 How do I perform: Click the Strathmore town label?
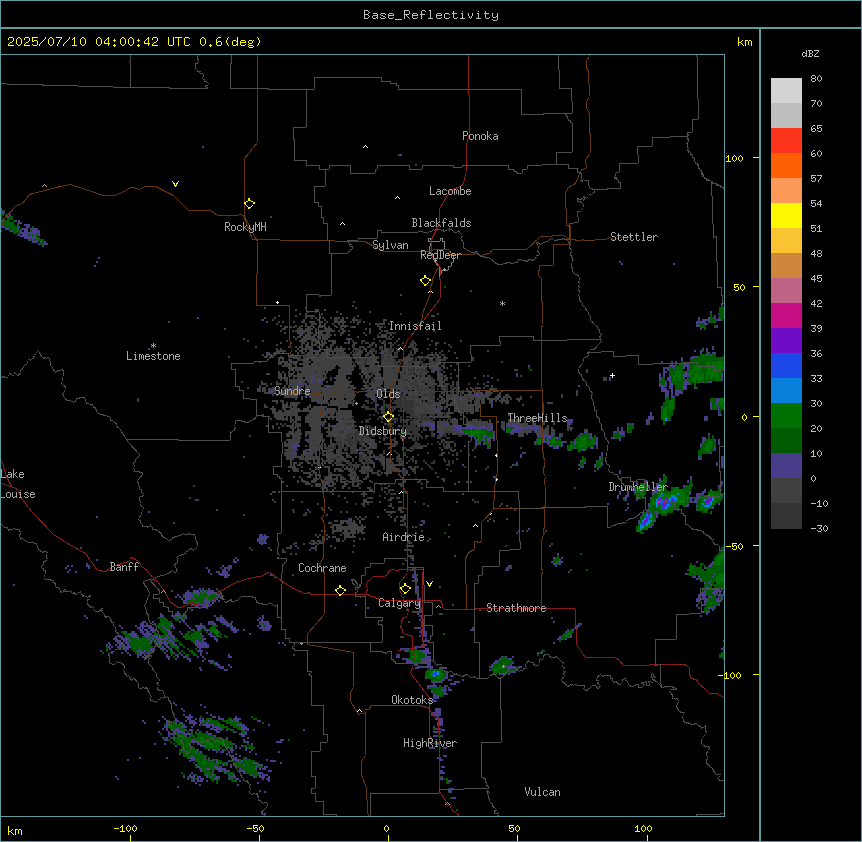coord(516,608)
